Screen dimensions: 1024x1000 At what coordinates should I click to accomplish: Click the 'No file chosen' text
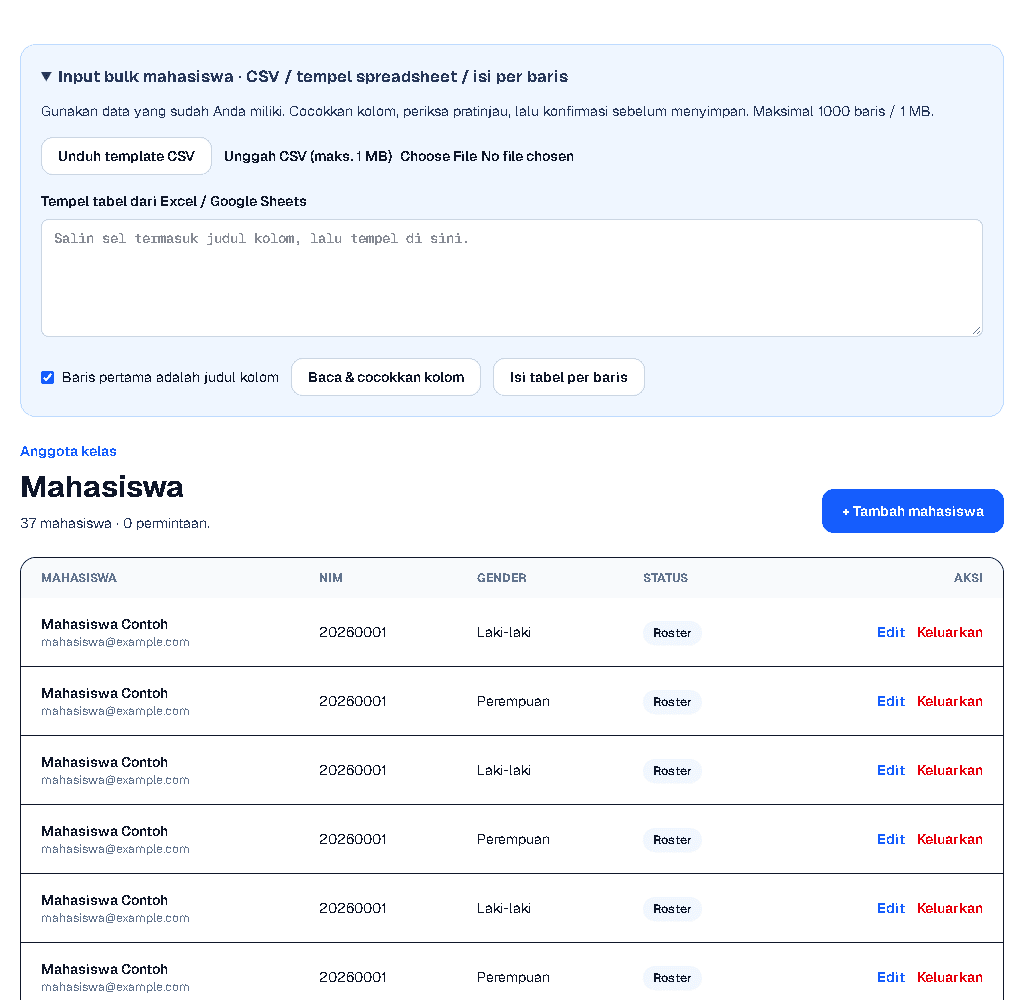[527, 156]
